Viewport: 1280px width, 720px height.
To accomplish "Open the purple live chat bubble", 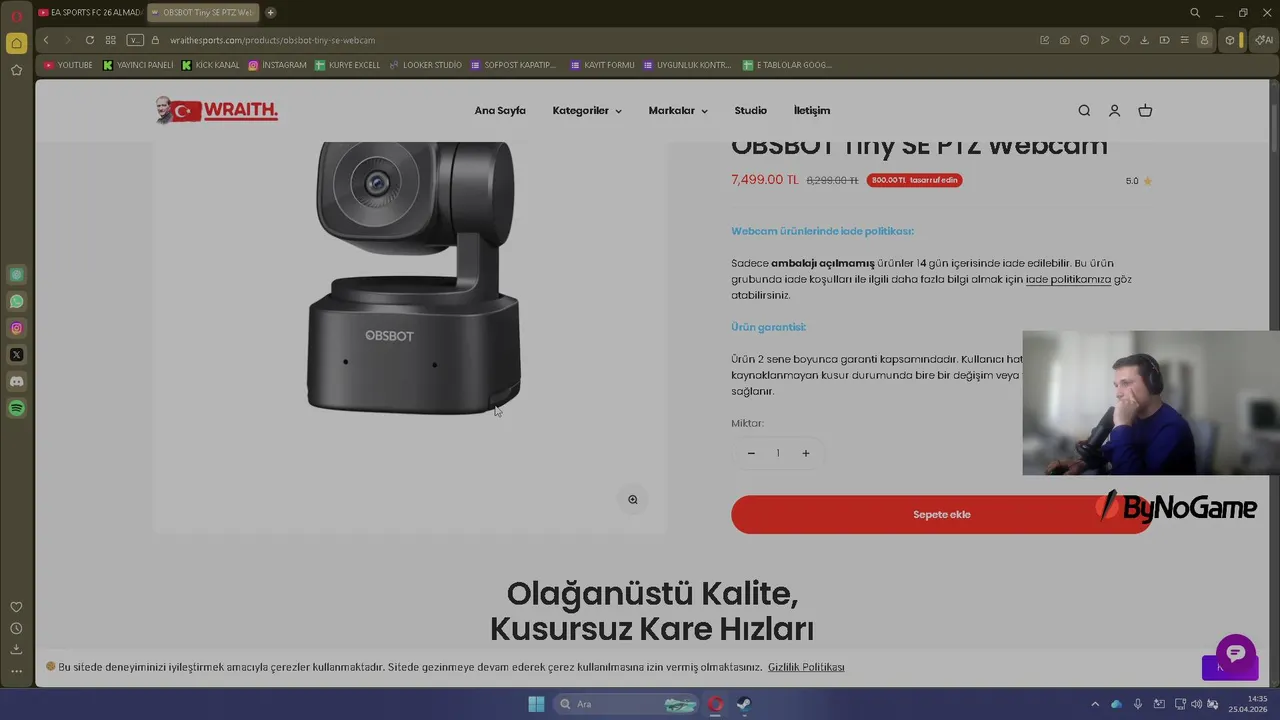I will pos(1235,653).
